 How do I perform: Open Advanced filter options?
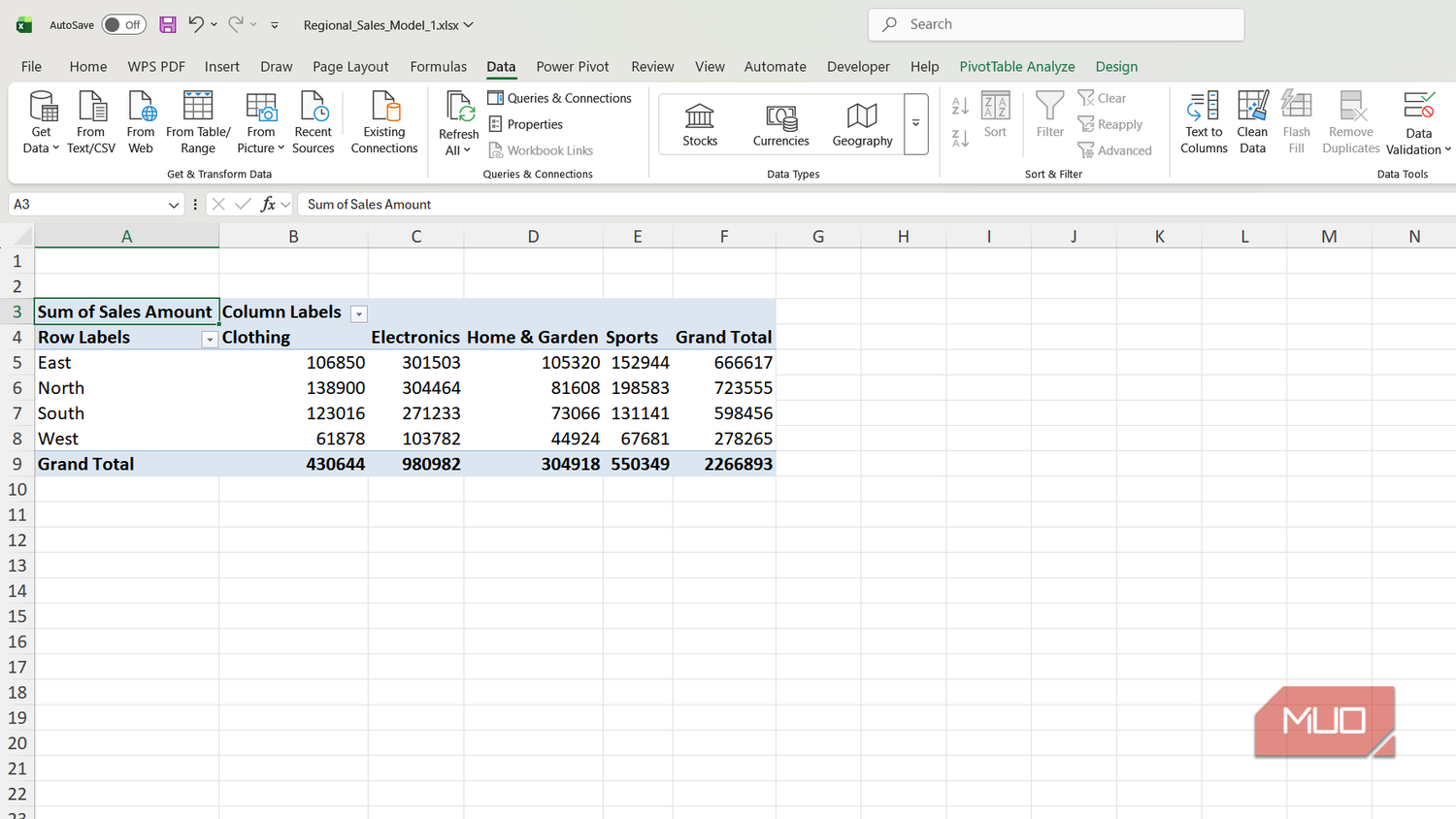pos(1115,150)
